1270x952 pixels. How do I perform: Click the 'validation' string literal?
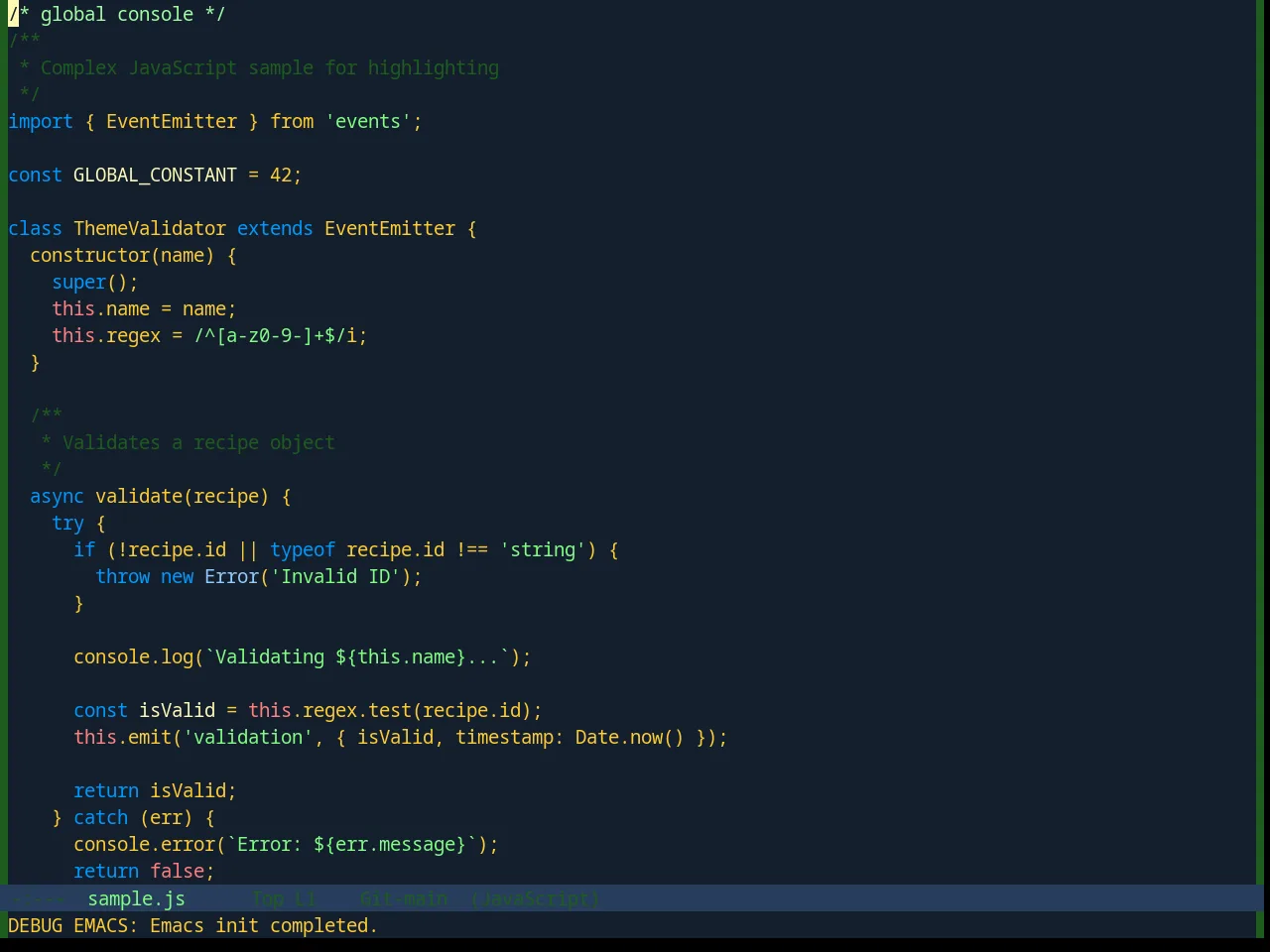[248, 737]
